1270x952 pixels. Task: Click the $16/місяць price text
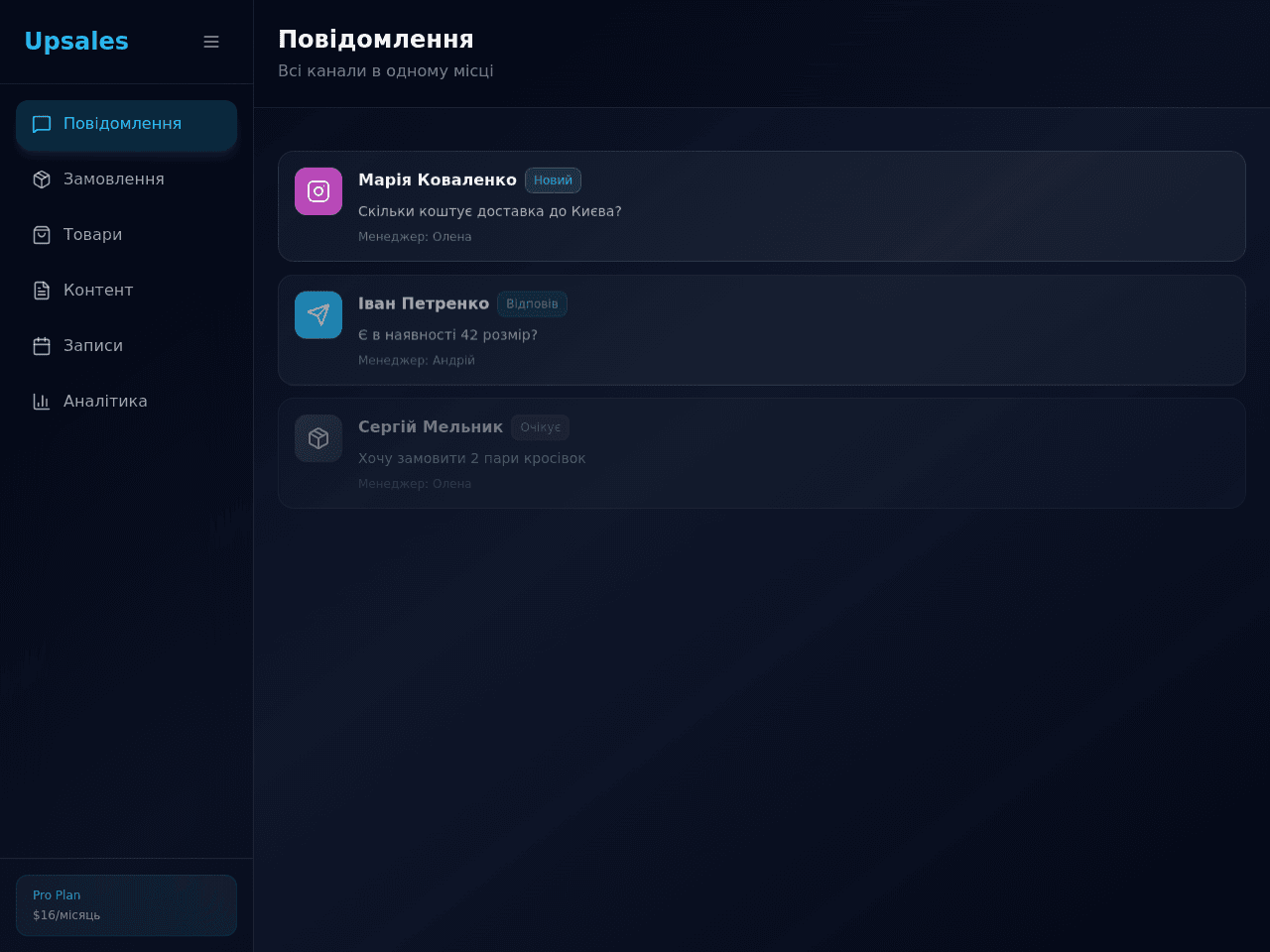pyautogui.click(x=66, y=915)
